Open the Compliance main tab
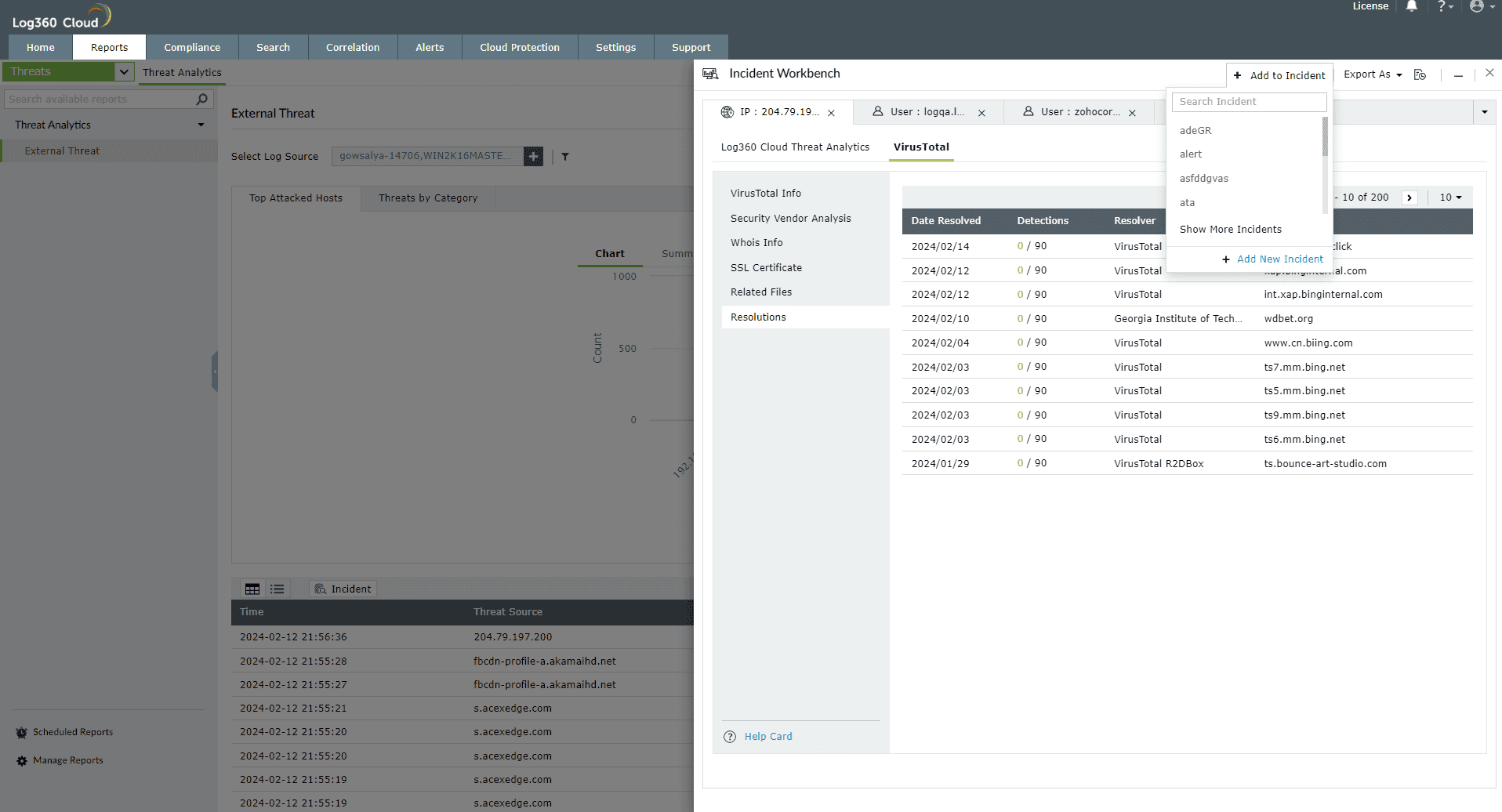This screenshot has height=812, width=1502. pyautogui.click(x=192, y=47)
